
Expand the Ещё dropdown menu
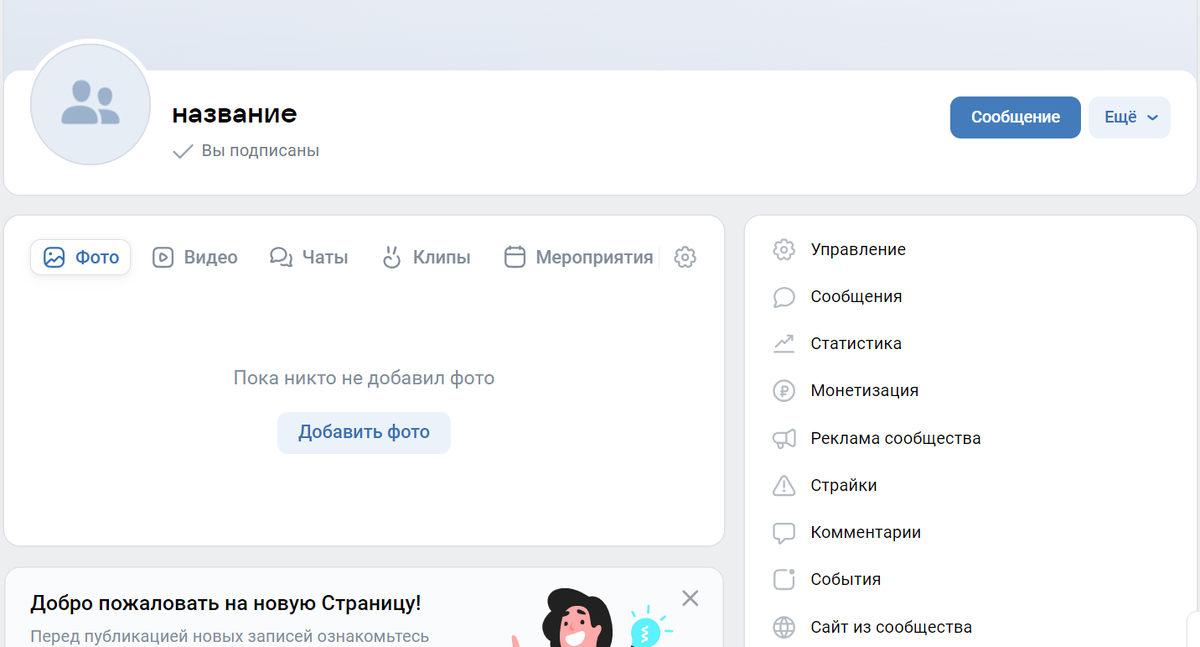click(1128, 117)
